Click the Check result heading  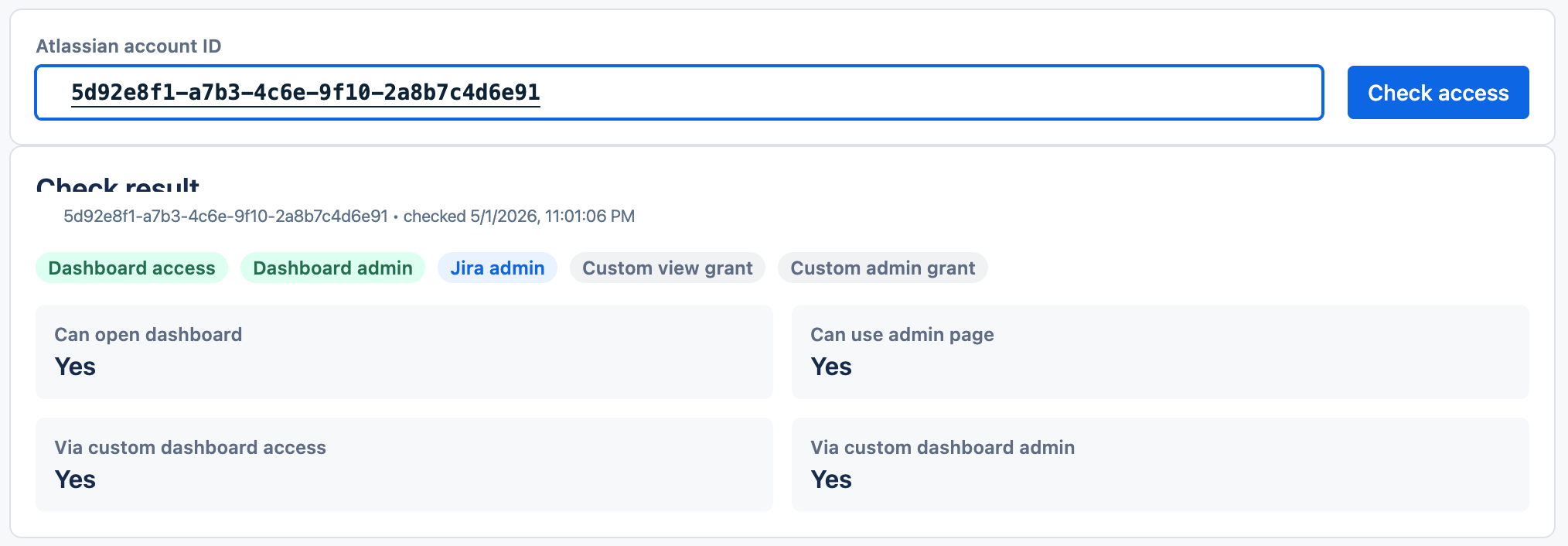point(118,184)
